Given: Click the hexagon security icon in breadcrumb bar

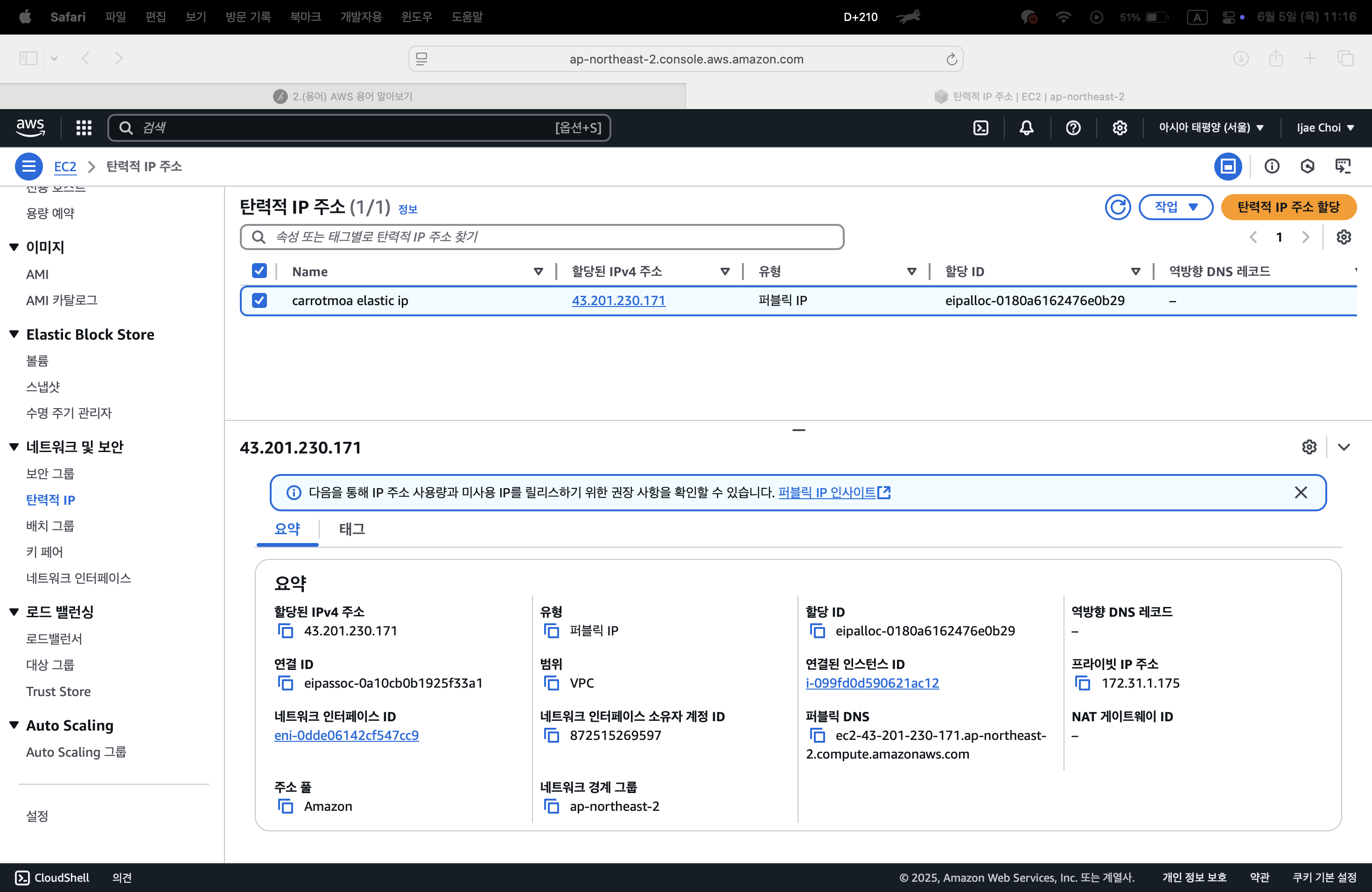Looking at the screenshot, I should point(1308,167).
